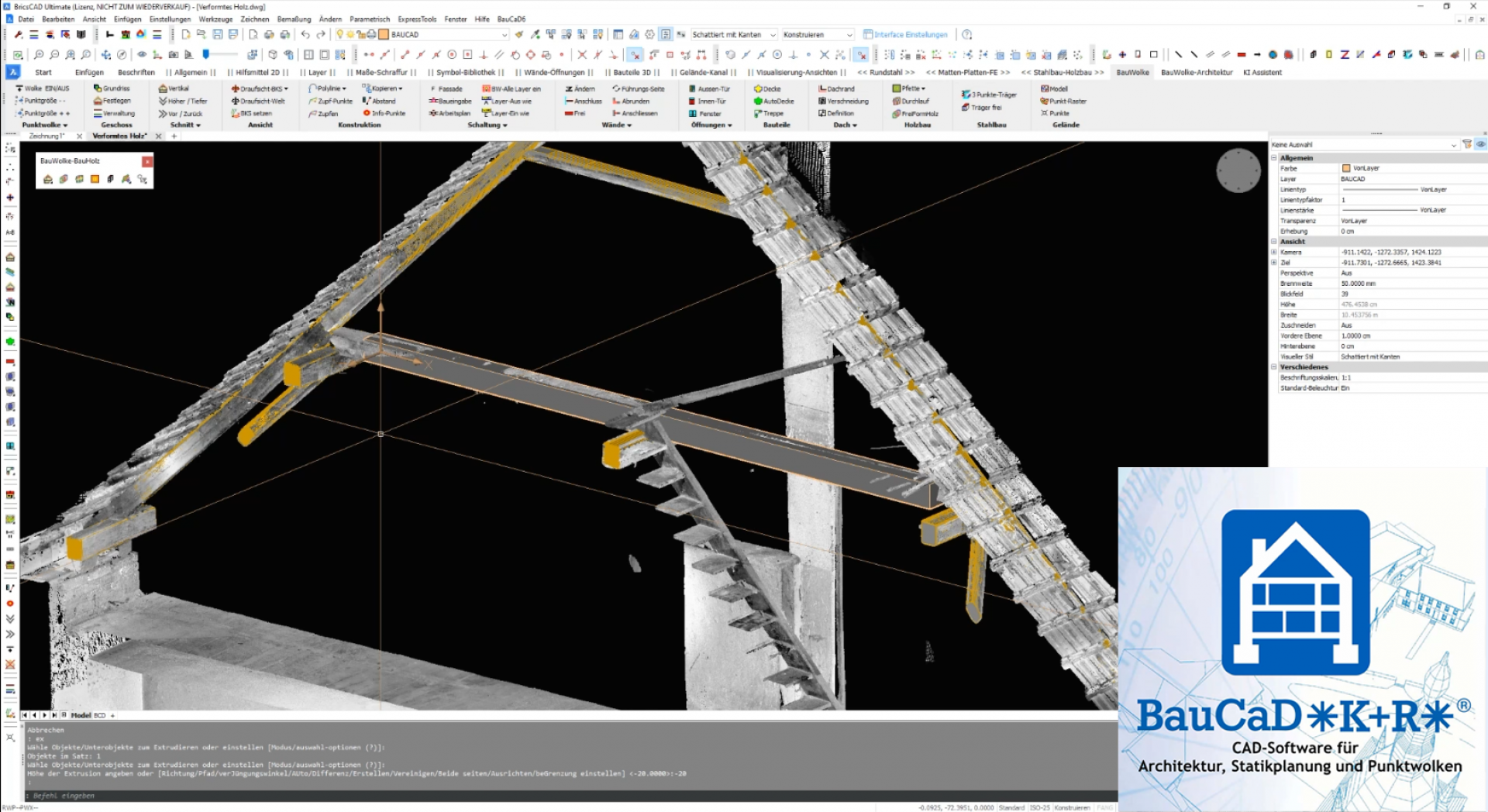This screenshot has width=1488, height=812.
Task: Switch to the KI Assistent ribbon tab
Action: pos(1262,72)
